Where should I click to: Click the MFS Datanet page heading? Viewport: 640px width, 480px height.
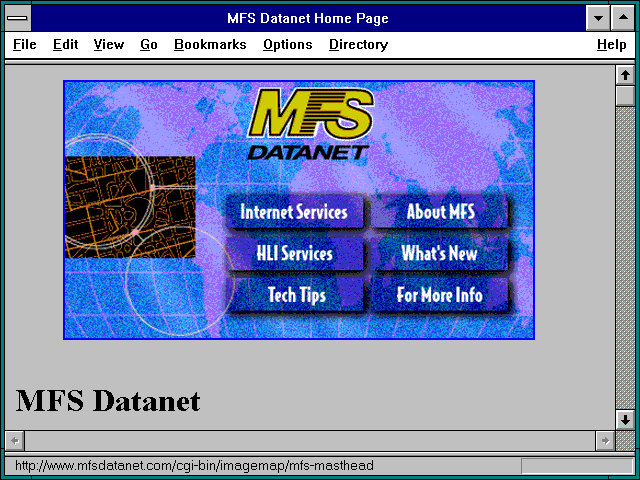tap(108, 401)
